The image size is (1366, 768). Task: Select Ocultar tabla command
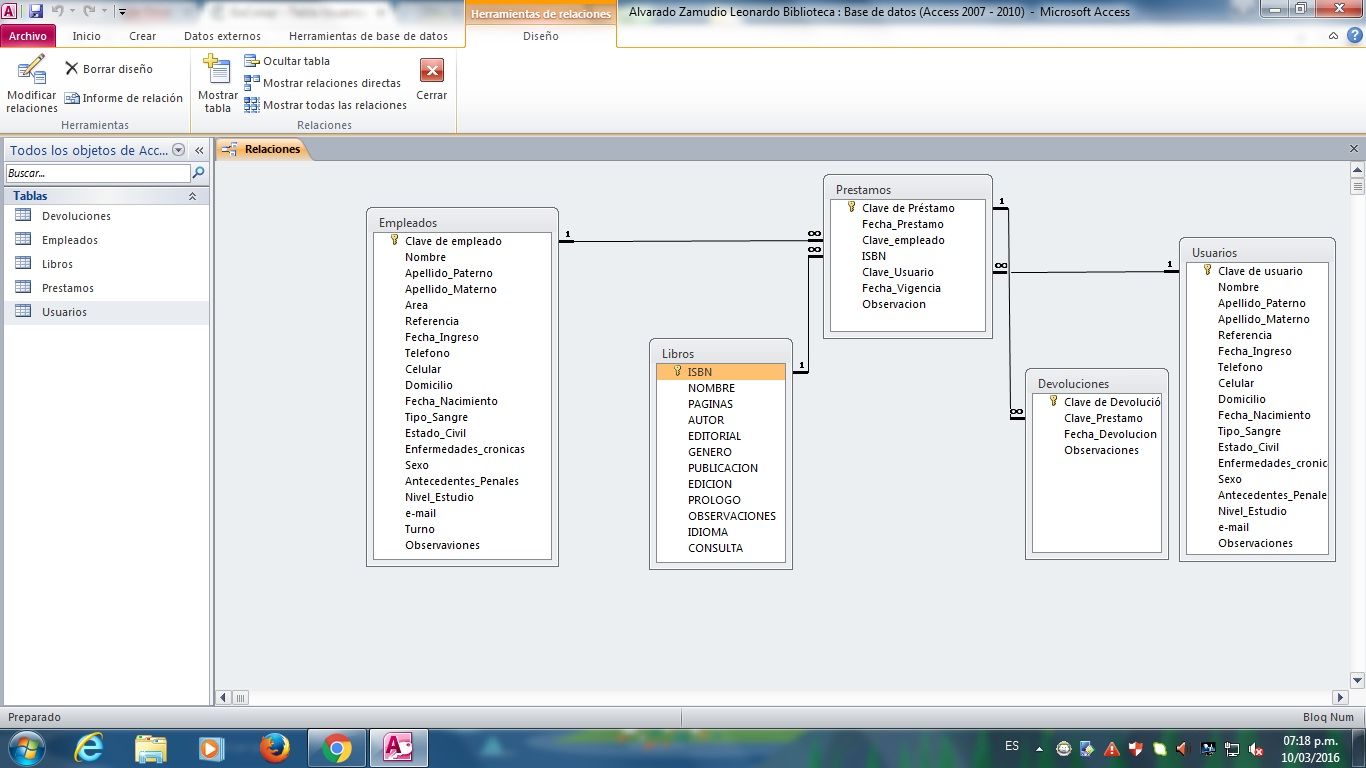[x=287, y=61]
